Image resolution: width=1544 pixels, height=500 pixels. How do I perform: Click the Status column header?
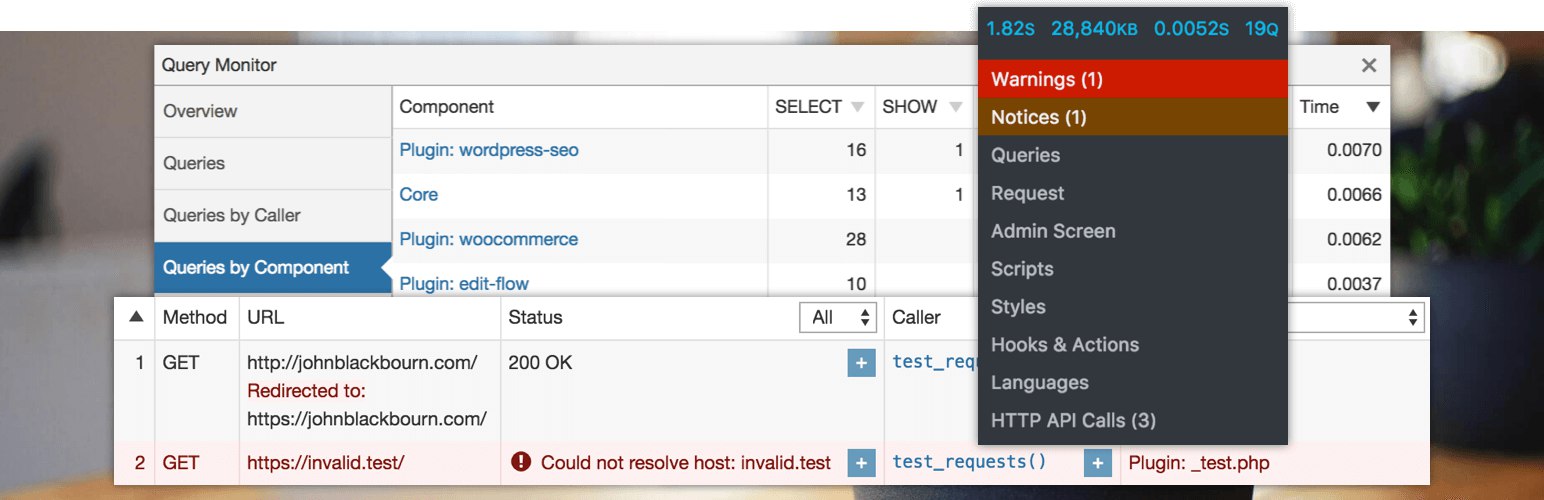pyautogui.click(x=535, y=317)
